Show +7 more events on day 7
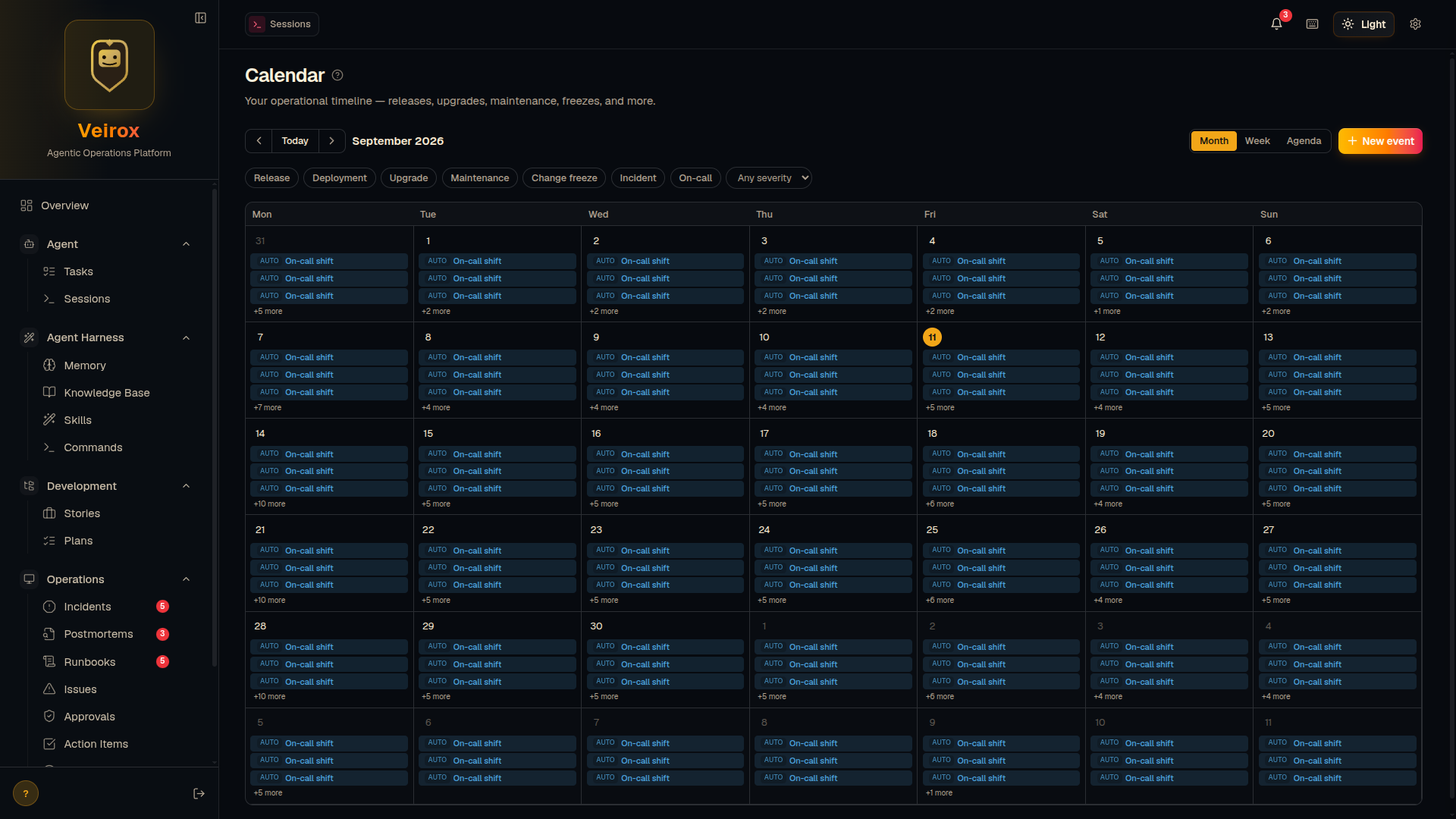 coord(267,407)
